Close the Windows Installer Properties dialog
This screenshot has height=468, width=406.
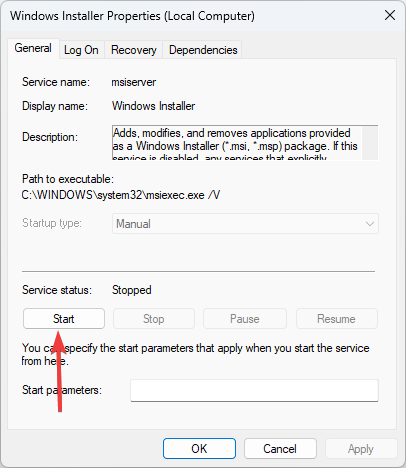tap(390, 15)
